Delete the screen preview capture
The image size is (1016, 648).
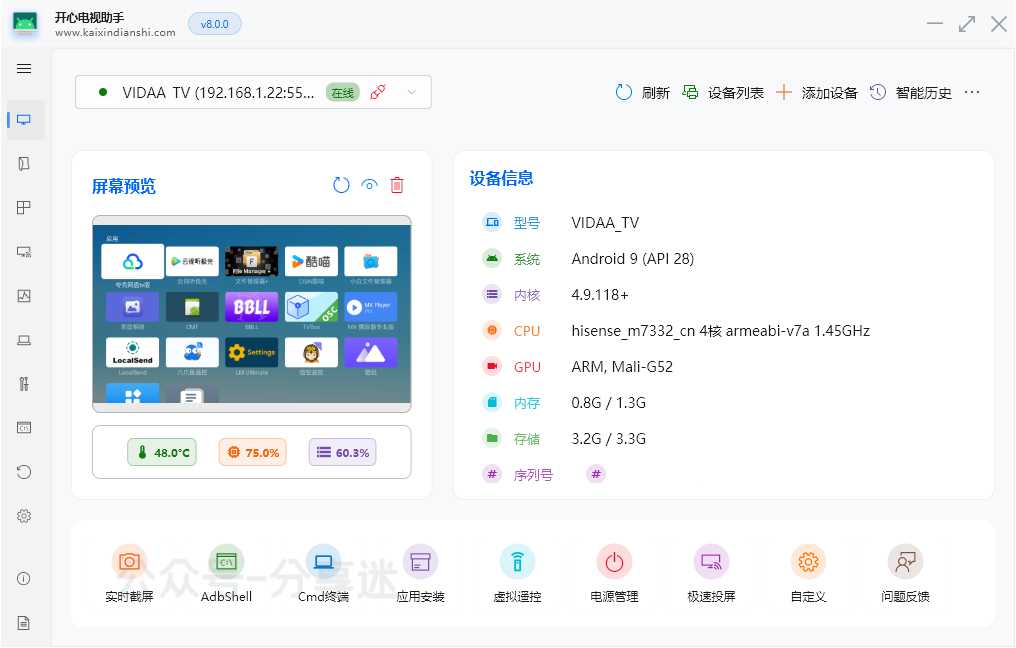point(396,185)
